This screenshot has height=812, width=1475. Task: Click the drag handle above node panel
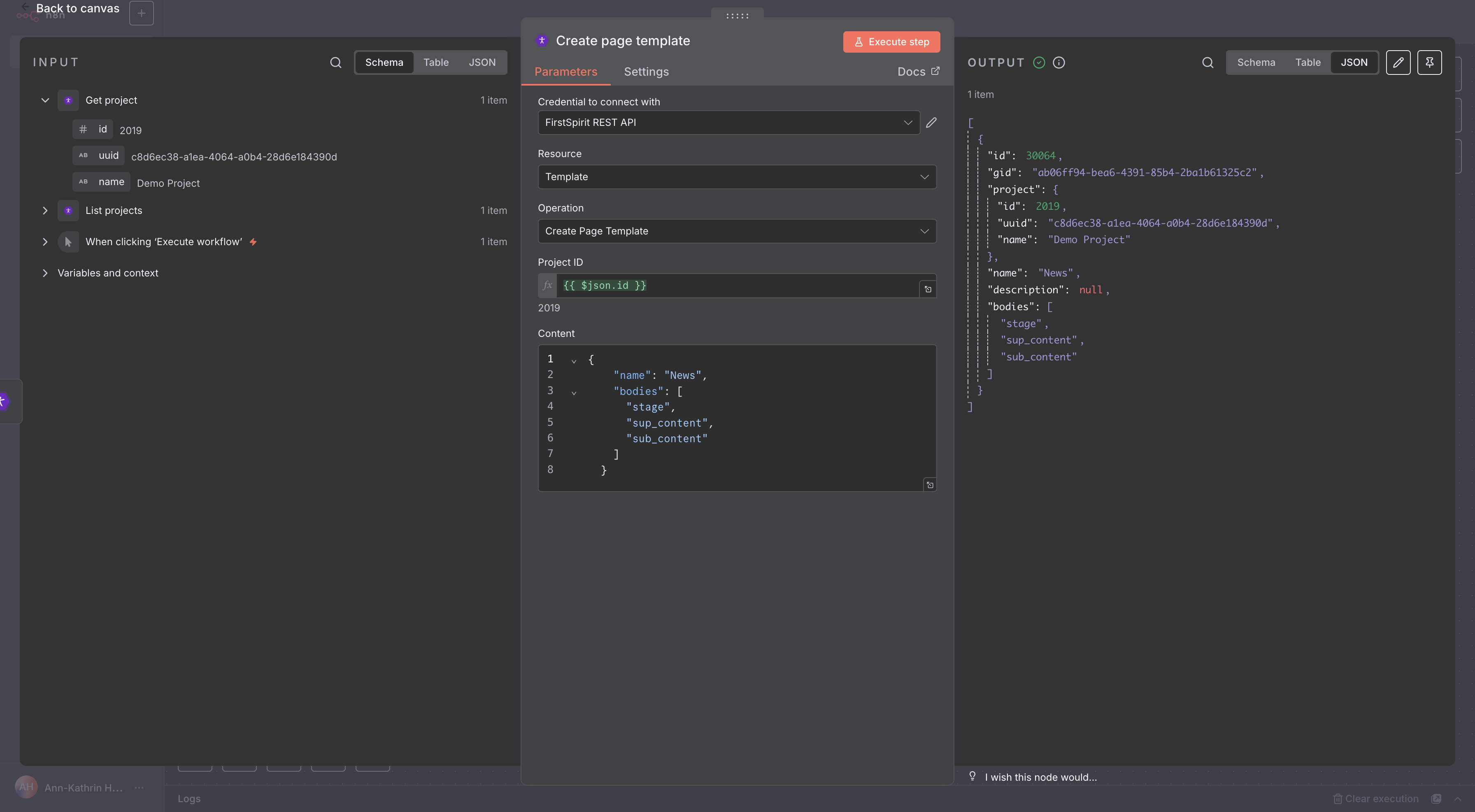coord(737,16)
